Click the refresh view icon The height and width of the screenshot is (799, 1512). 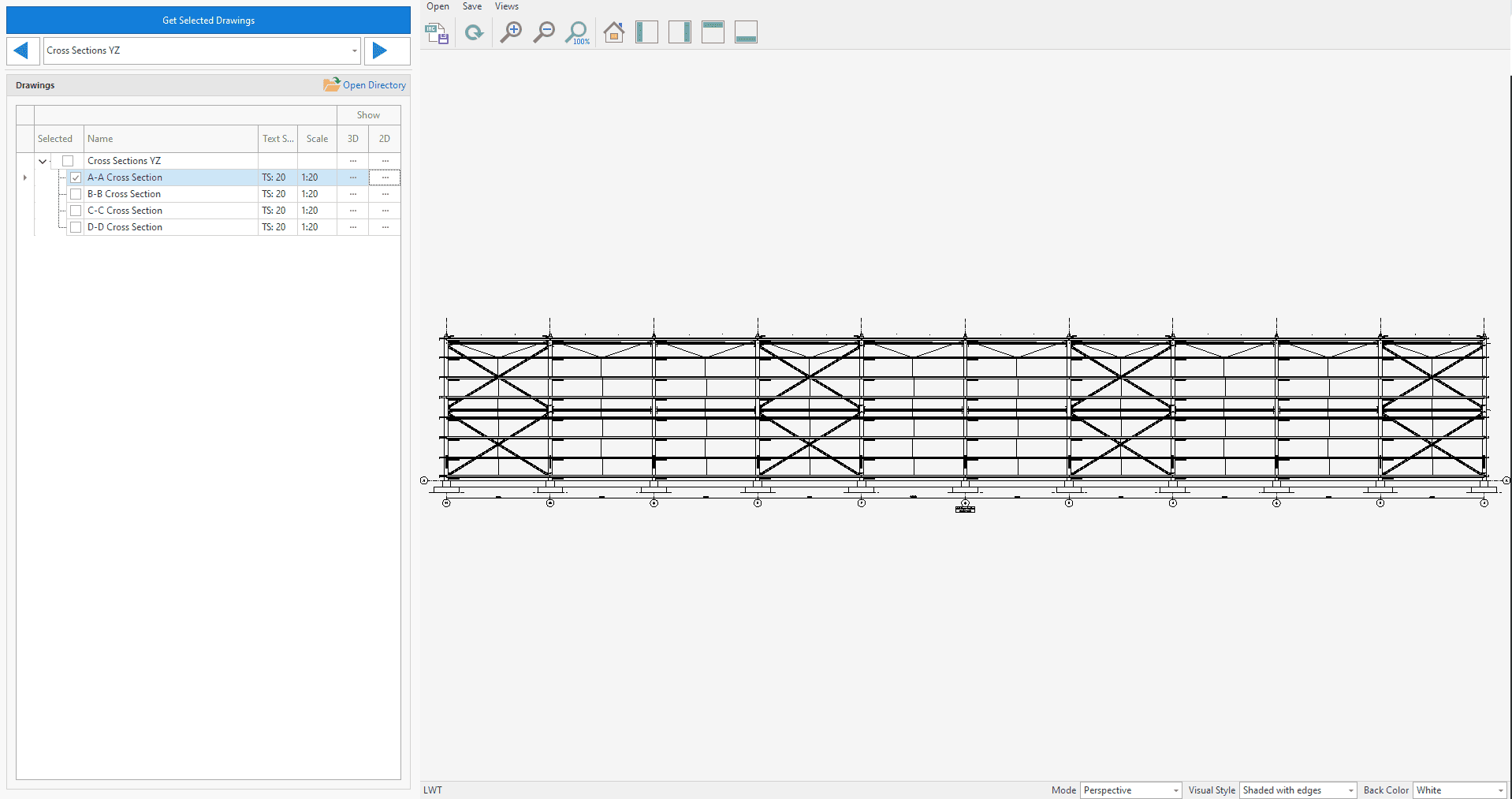point(474,33)
